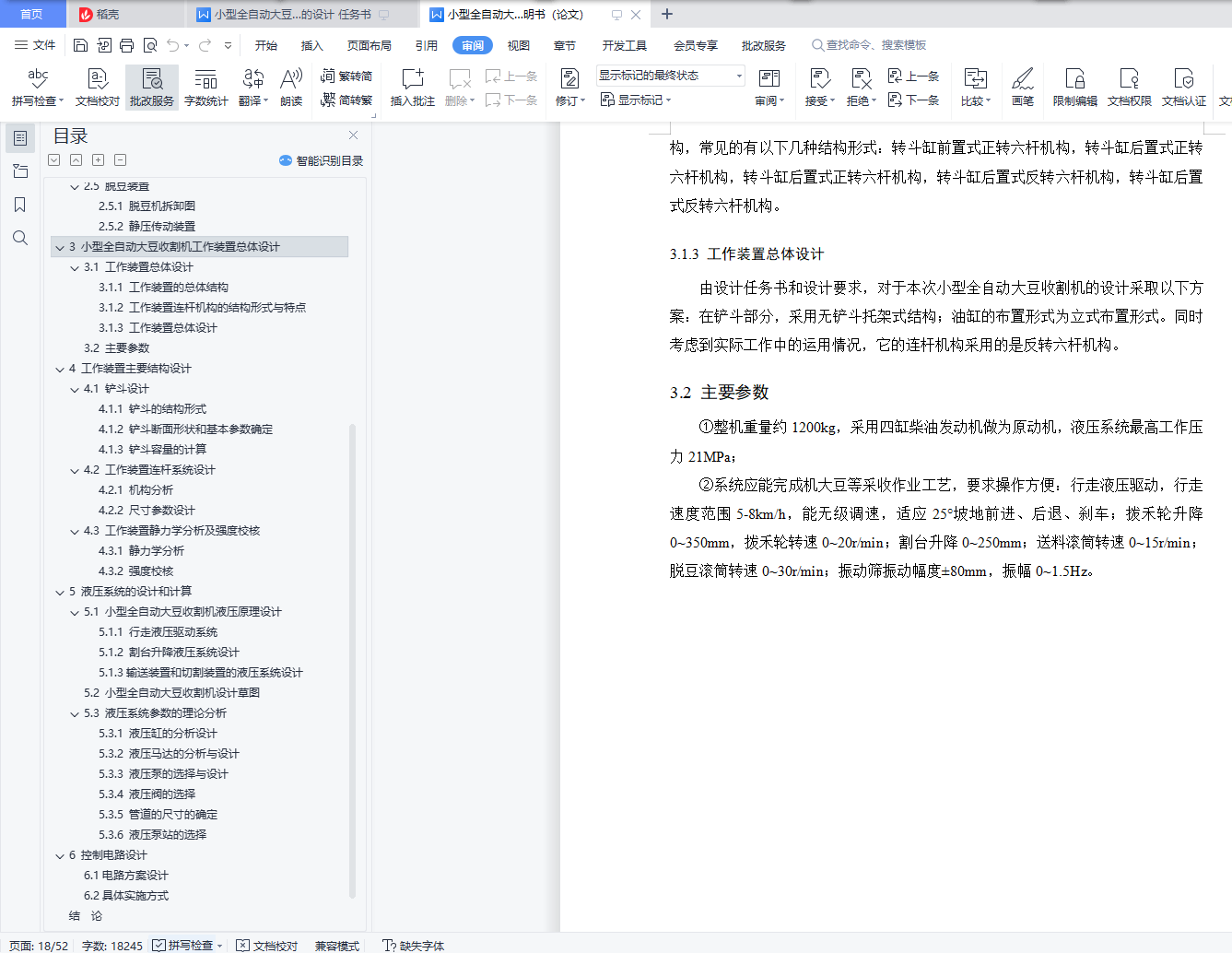Open the 显示标记的最终状态 combo box

point(670,76)
